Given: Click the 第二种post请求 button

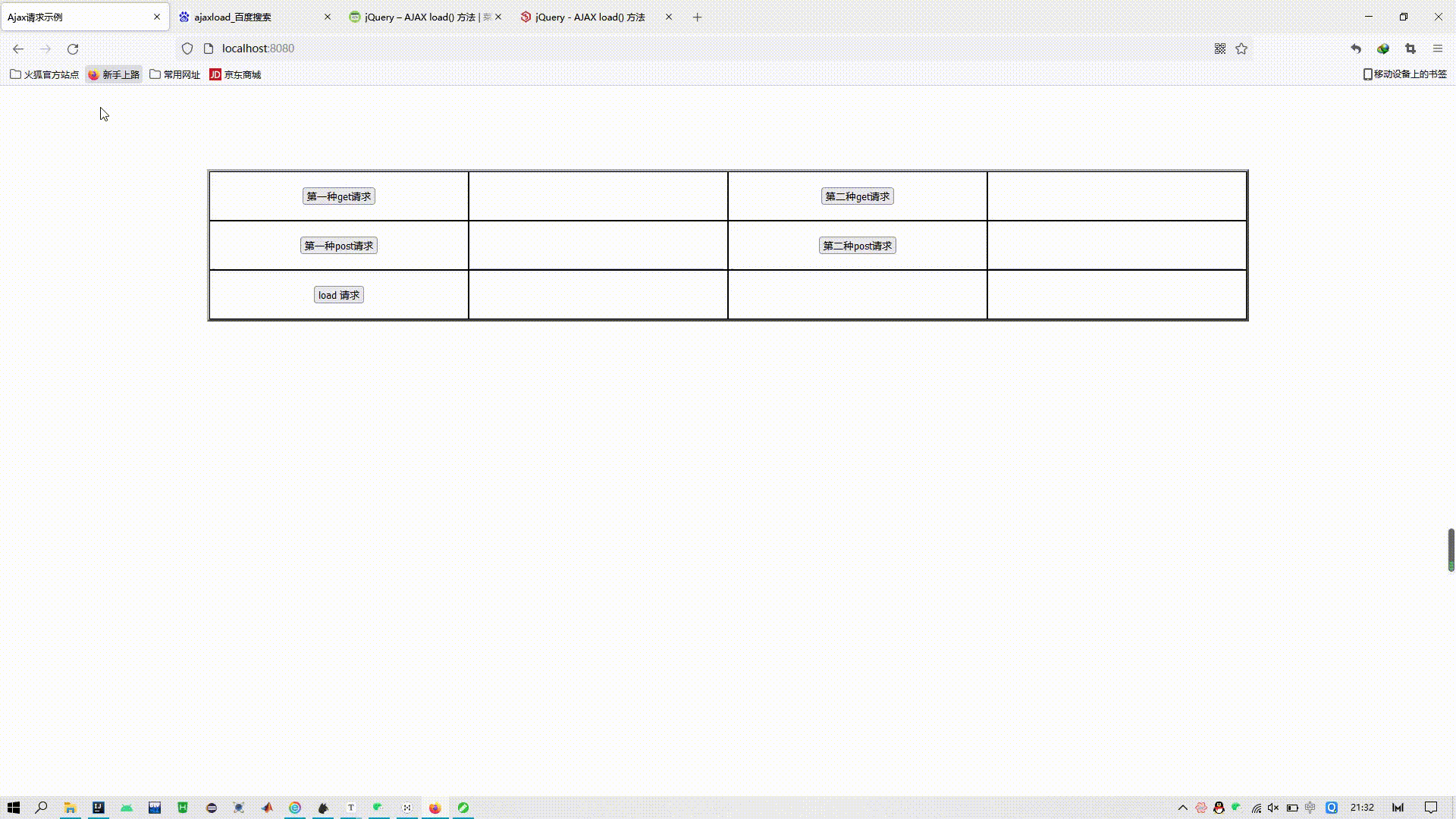Looking at the screenshot, I should [858, 246].
